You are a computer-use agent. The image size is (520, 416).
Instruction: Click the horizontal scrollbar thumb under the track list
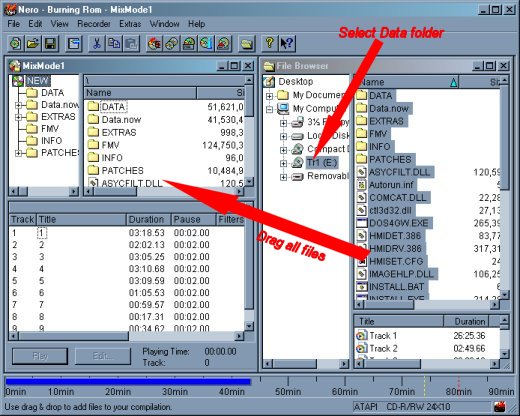[x=73, y=336]
